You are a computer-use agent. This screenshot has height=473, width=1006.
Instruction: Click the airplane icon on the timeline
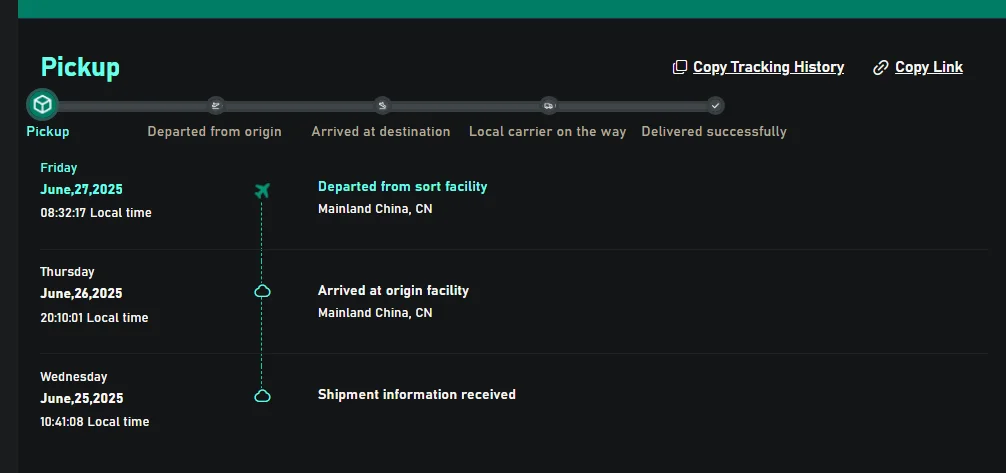(x=262, y=190)
